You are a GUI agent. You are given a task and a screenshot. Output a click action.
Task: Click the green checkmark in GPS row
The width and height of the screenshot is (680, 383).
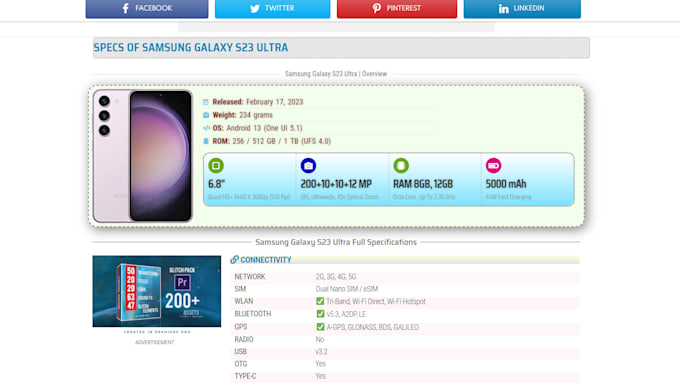(320, 327)
